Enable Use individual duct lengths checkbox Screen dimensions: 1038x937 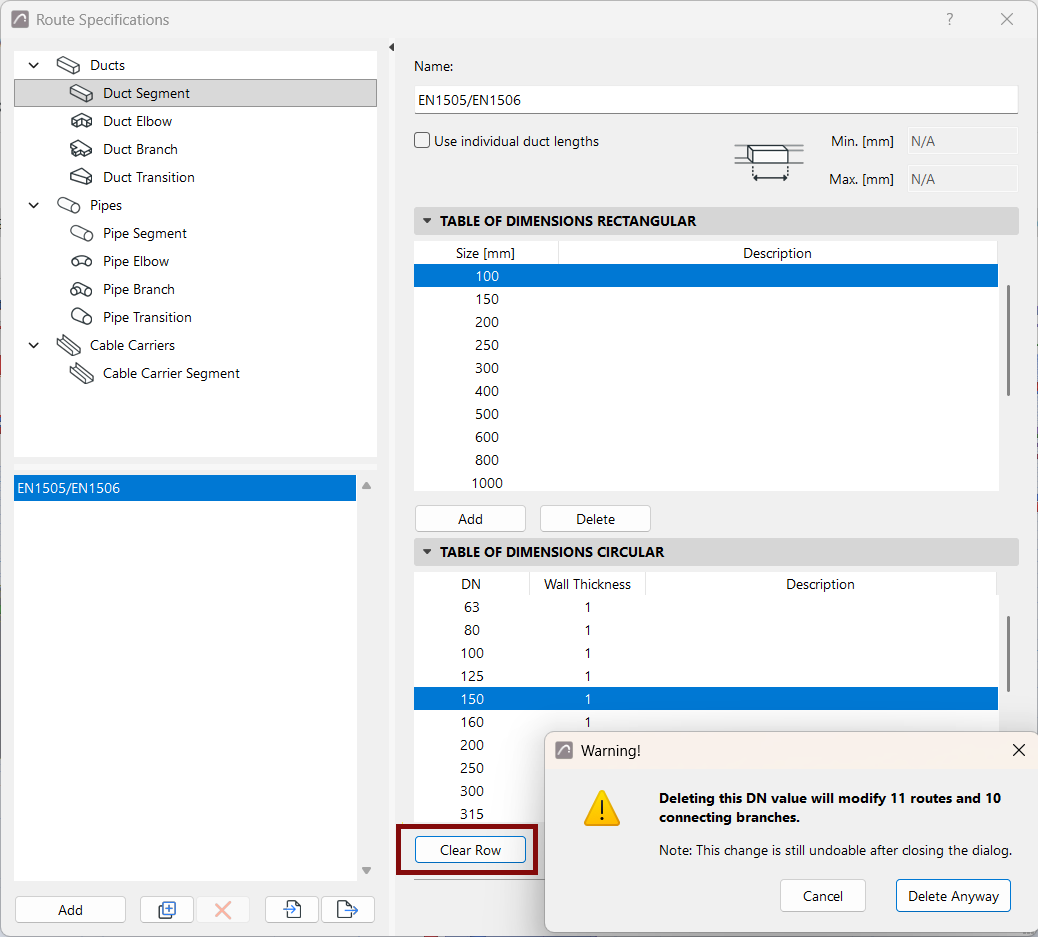point(422,140)
